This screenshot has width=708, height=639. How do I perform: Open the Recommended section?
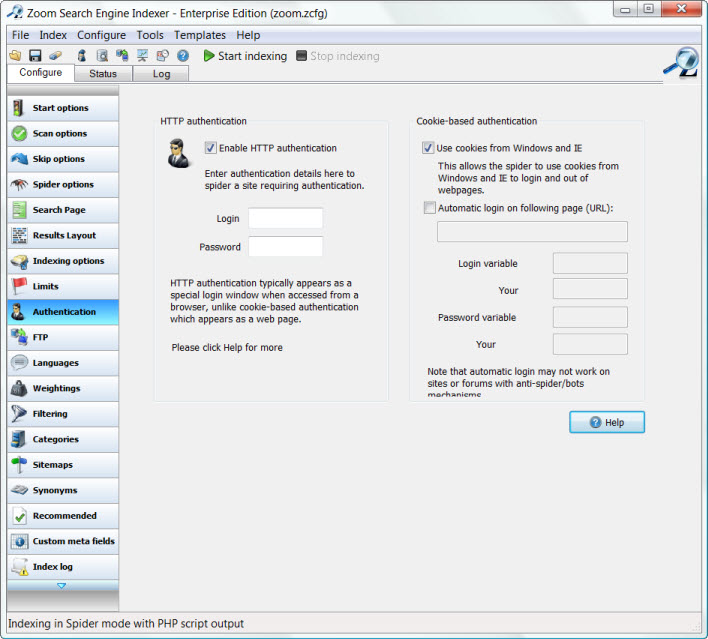(63, 516)
